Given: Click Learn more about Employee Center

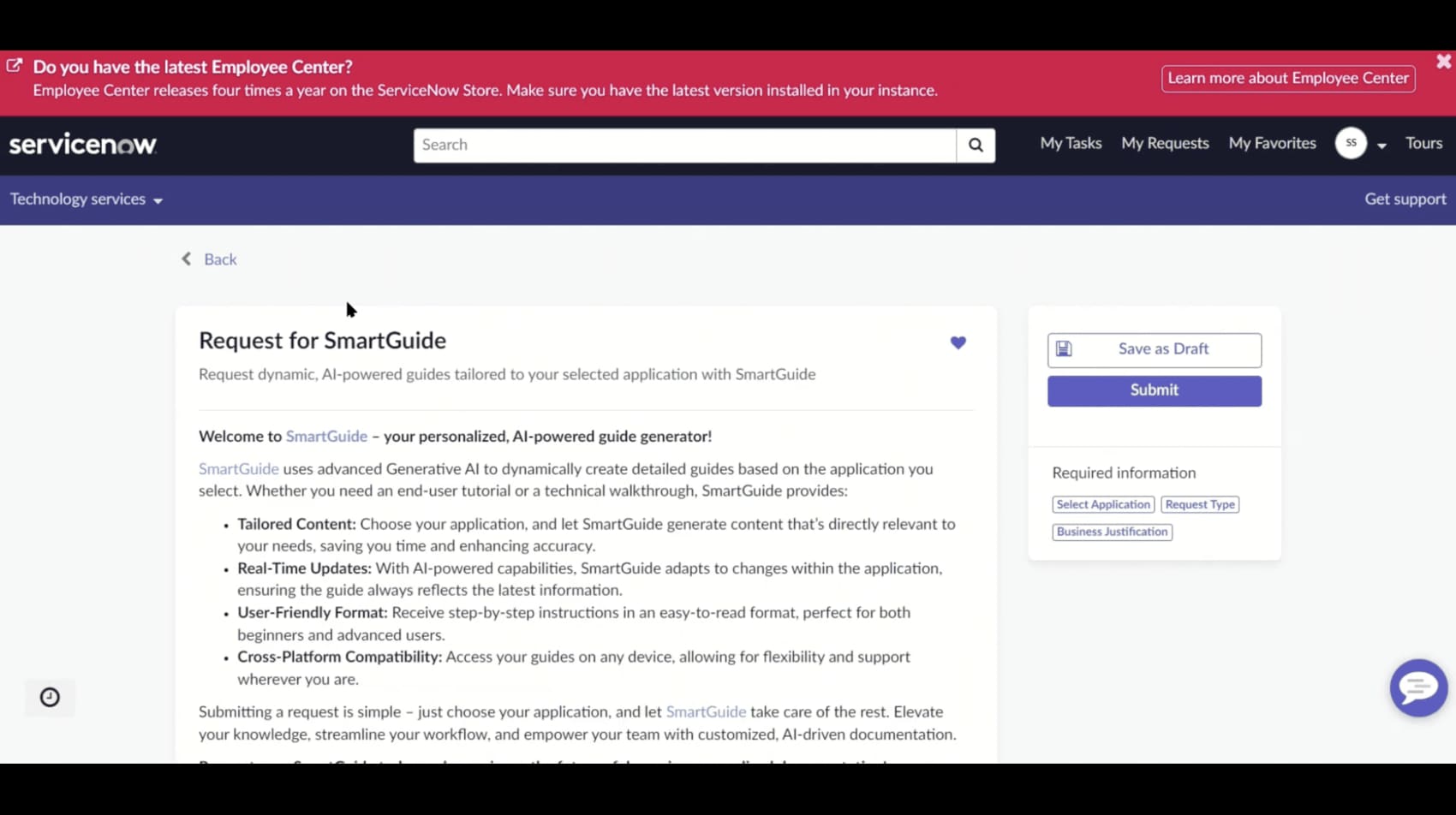Looking at the screenshot, I should (x=1288, y=78).
